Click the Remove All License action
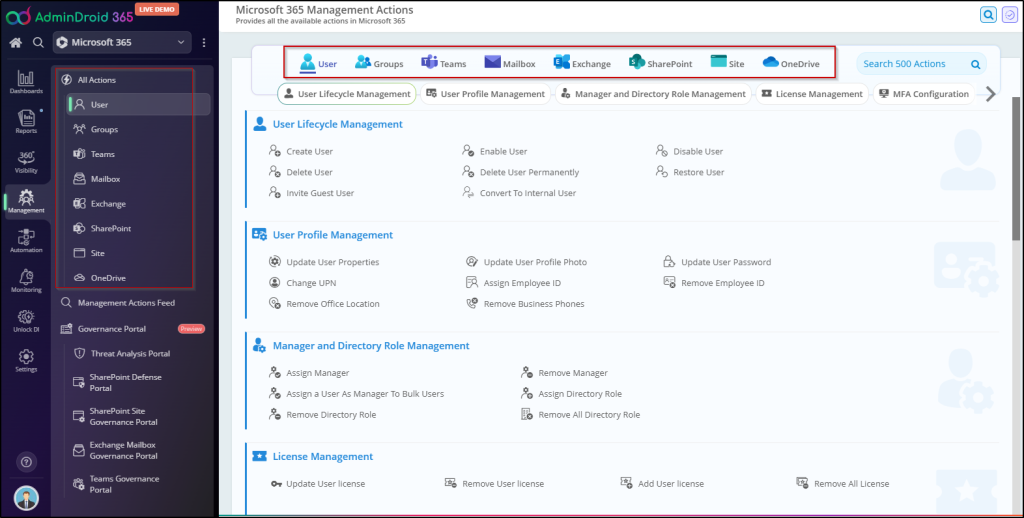The width and height of the screenshot is (1024, 518). pos(842,484)
